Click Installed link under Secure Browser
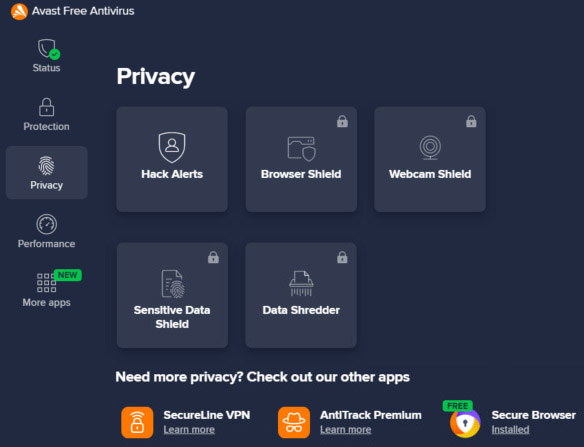Viewport: 584px width, 447px height. pyautogui.click(x=510, y=429)
